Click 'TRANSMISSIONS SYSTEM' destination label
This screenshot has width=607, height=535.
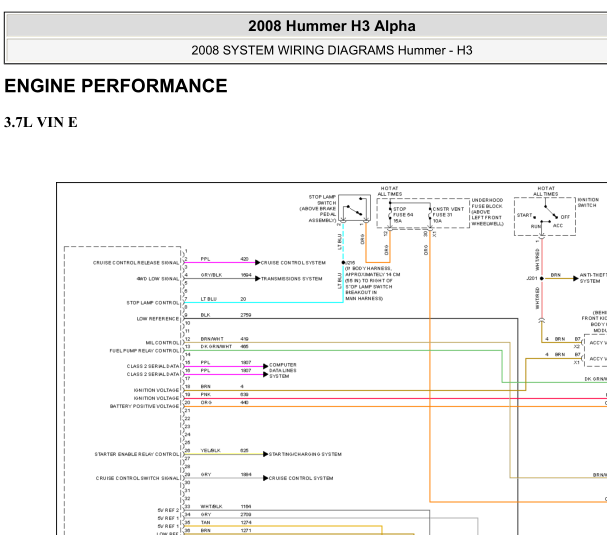291,279
